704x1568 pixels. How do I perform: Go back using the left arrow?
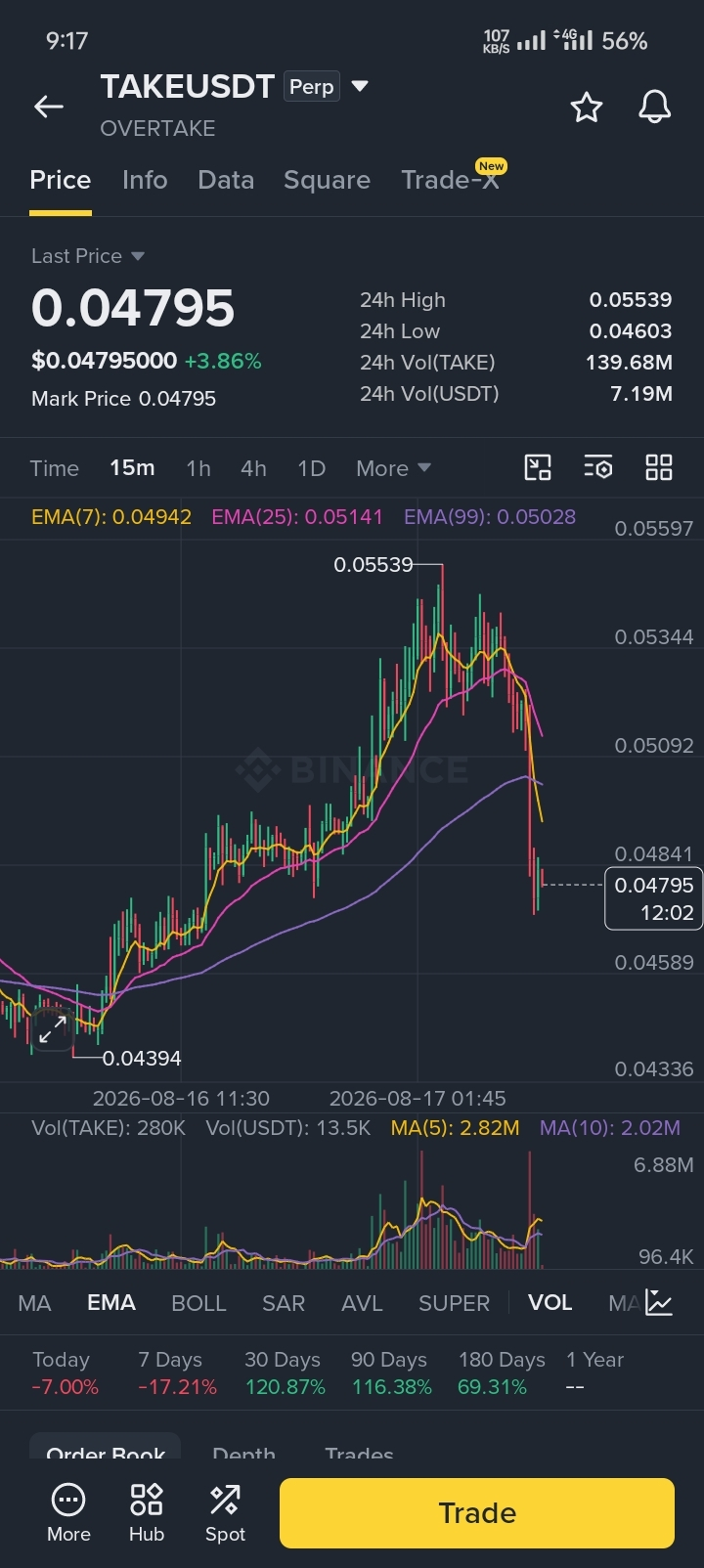tap(49, 107)
